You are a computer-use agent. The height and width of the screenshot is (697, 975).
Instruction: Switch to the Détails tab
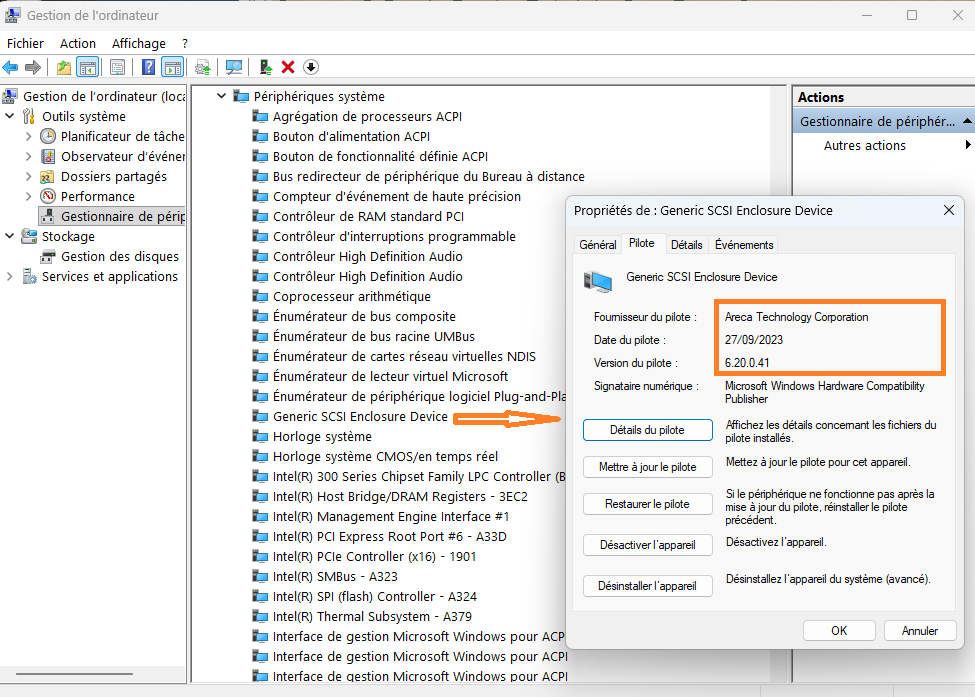(x=686, y=244)
